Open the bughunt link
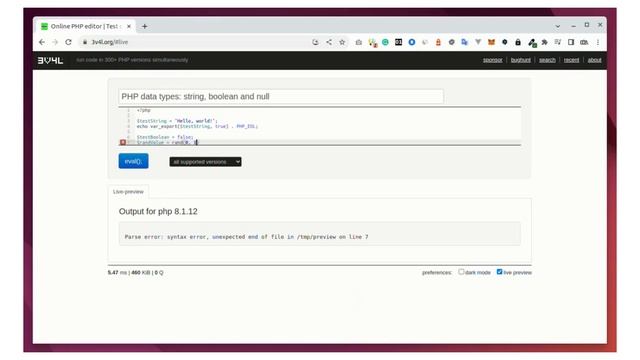 [521, 60]
